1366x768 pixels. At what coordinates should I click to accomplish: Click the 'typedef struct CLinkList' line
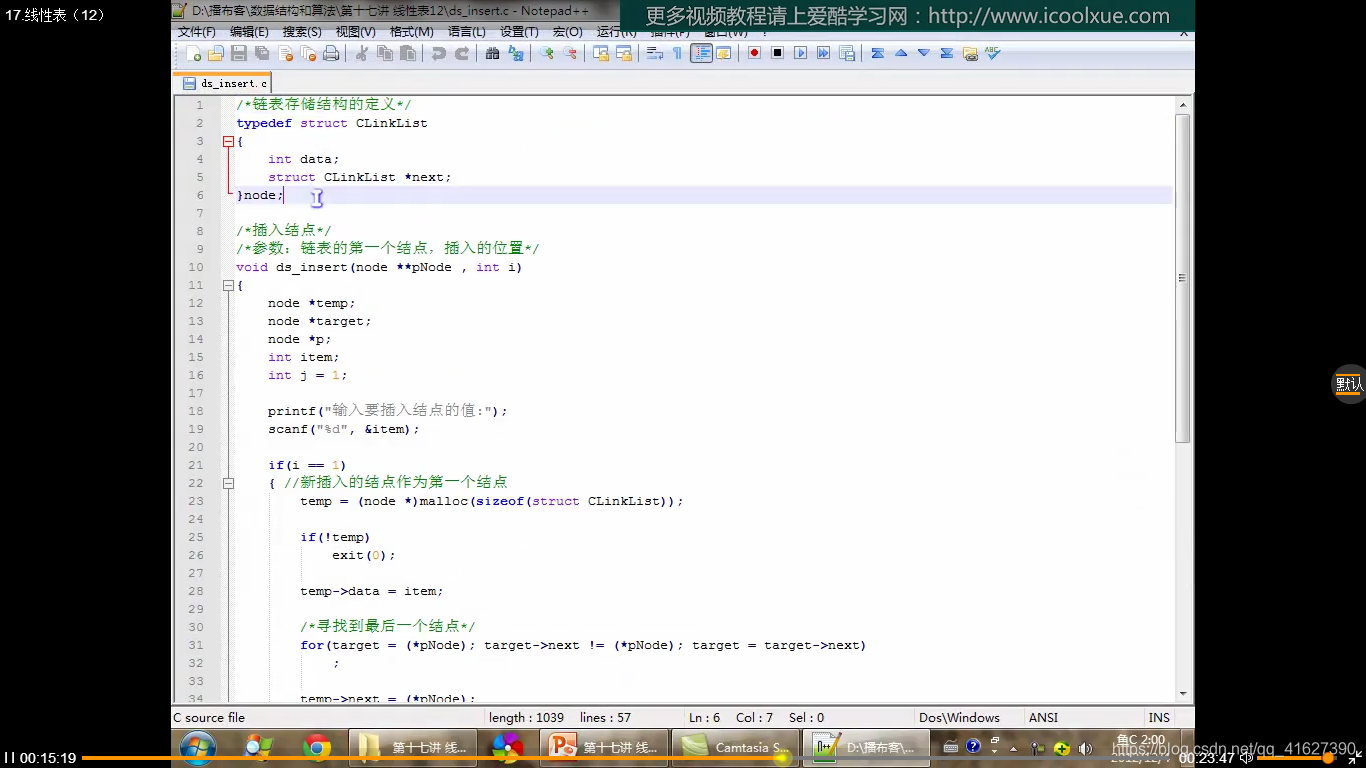coord(331,123)
